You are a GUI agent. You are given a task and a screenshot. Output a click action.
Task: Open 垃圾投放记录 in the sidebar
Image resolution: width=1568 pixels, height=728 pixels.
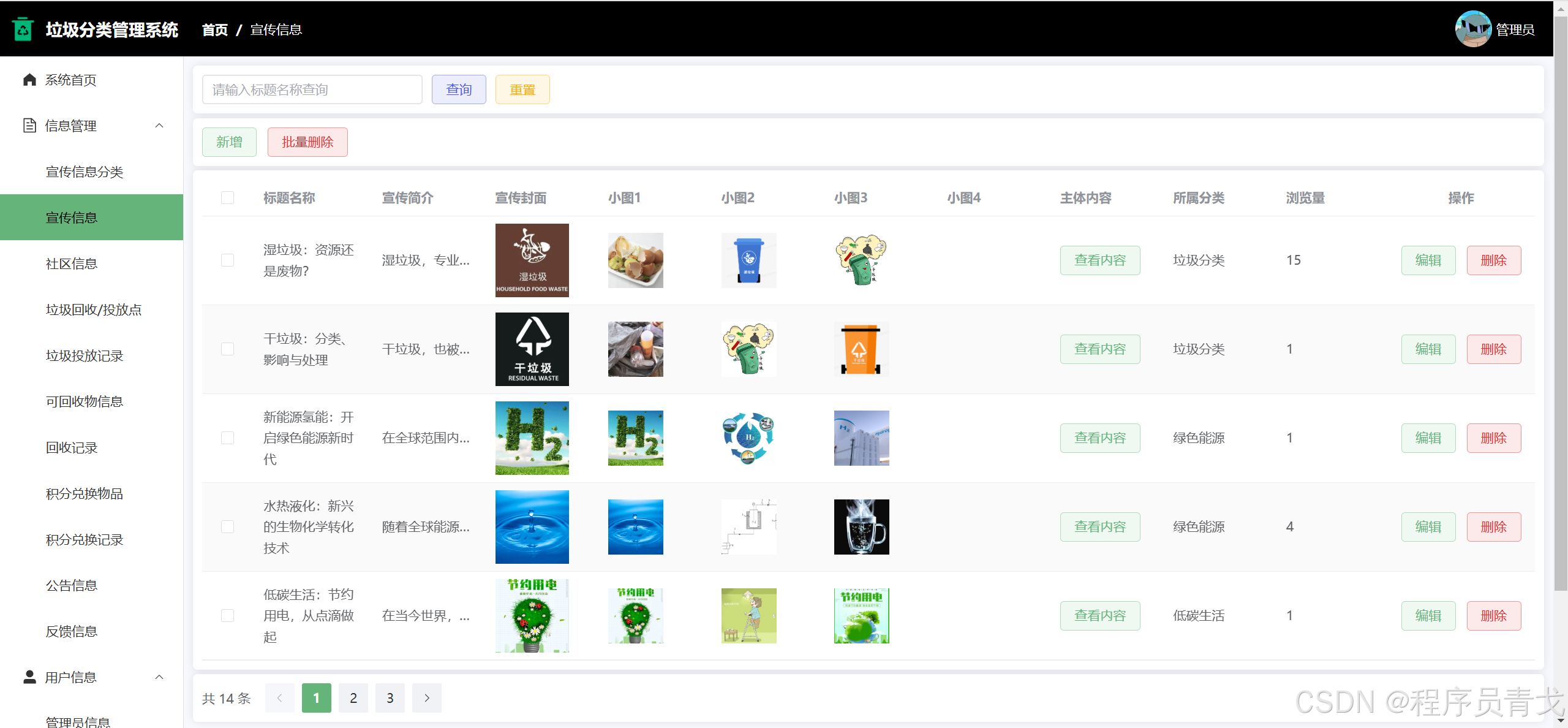[x=85, y=355]
